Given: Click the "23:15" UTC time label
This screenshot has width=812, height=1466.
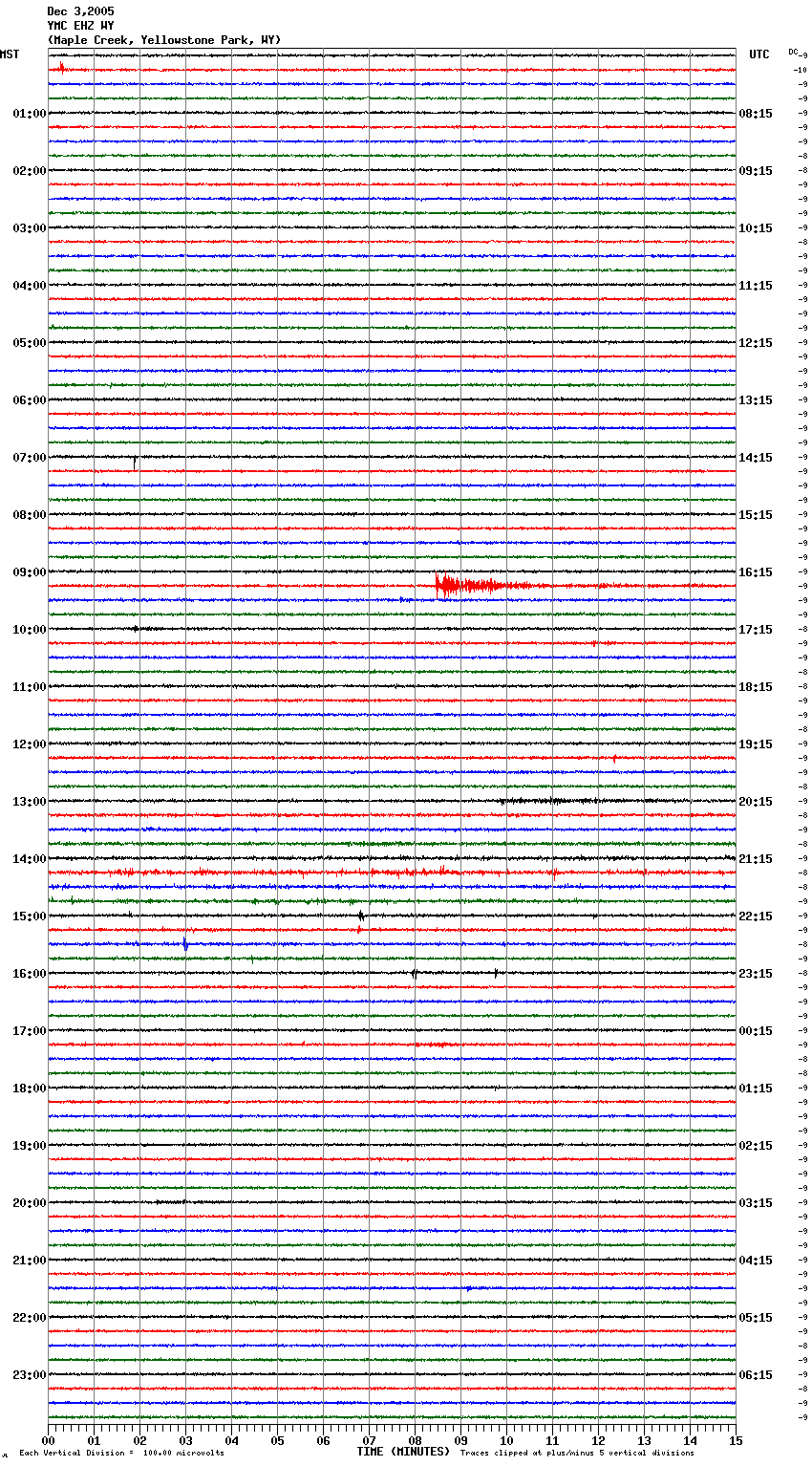Looking at the screenshot, I should tap(756, 974).
